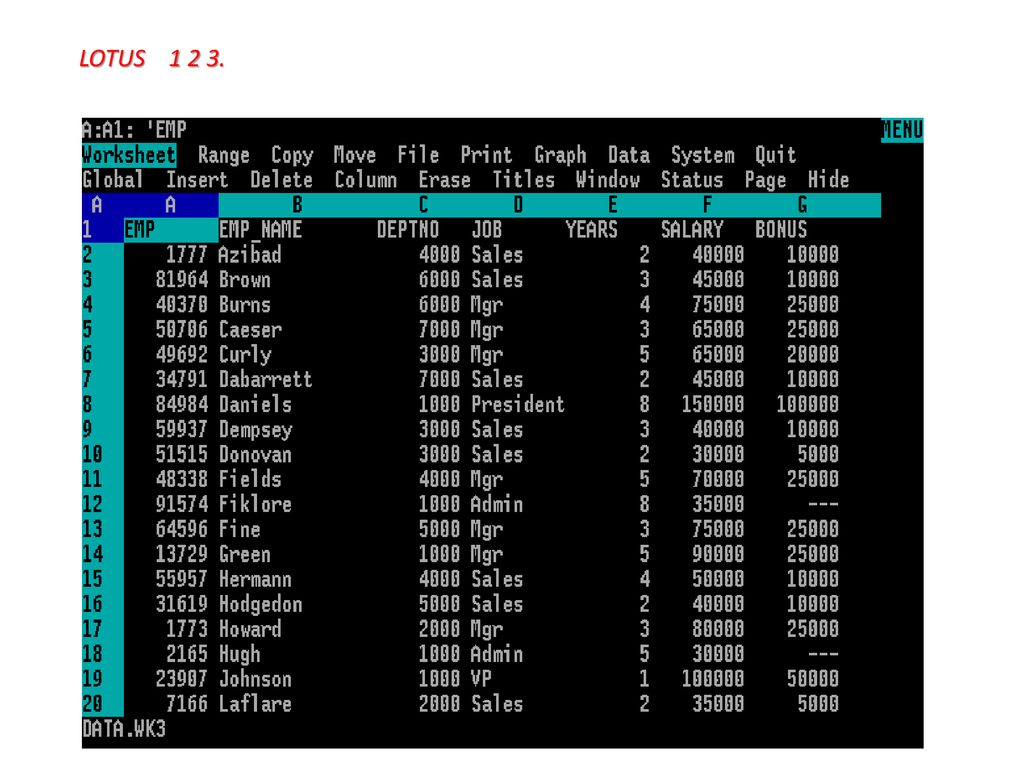The image size is (1024, 768).
Task: Select Quit in the main menu
Action: (x=775, y=155)
